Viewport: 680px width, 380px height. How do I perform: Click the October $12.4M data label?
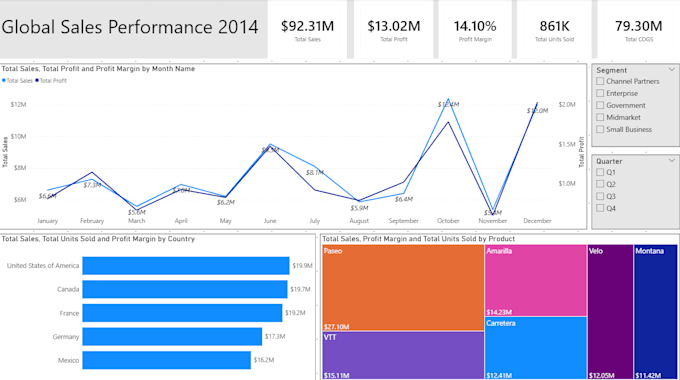(x=448, y=105)
